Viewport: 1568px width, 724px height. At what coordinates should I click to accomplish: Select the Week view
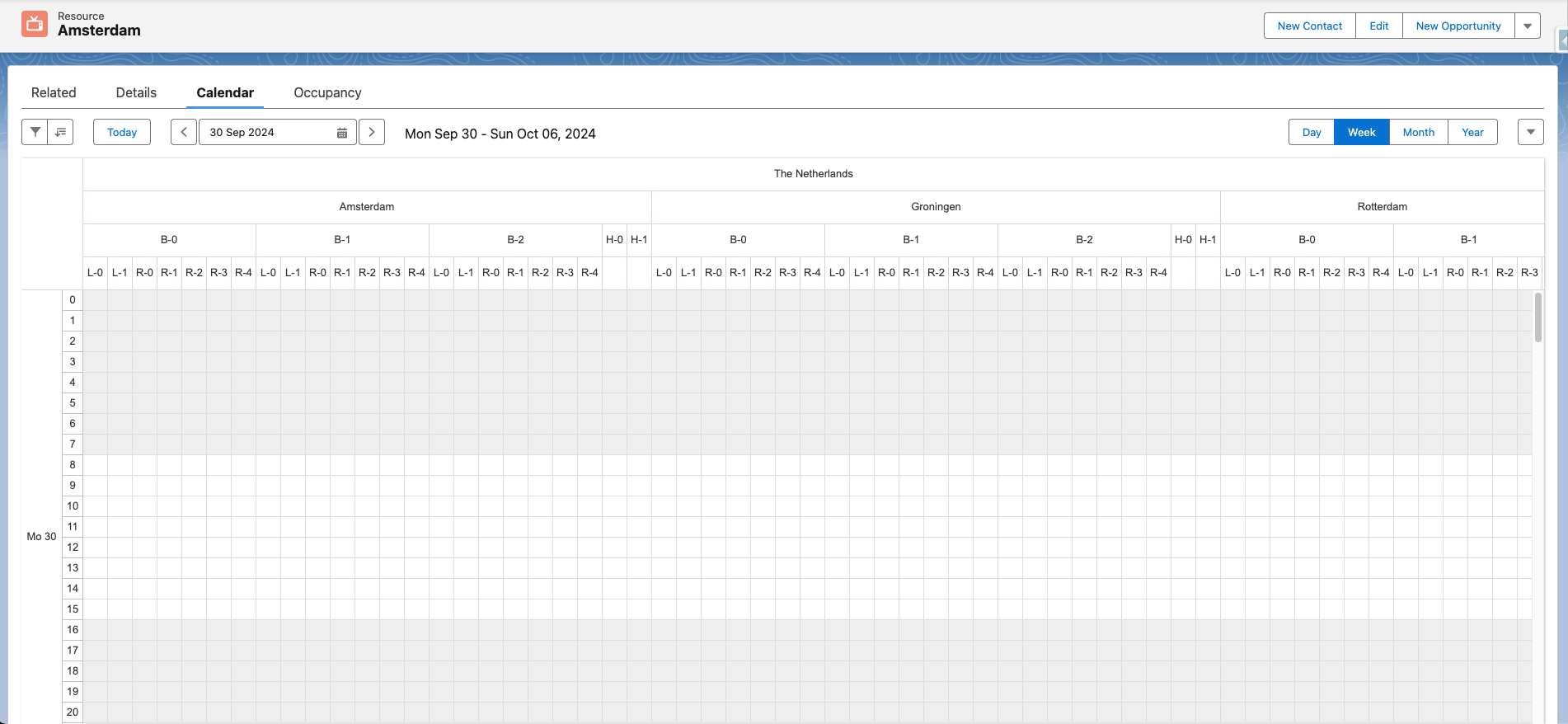click(1361, 132)
